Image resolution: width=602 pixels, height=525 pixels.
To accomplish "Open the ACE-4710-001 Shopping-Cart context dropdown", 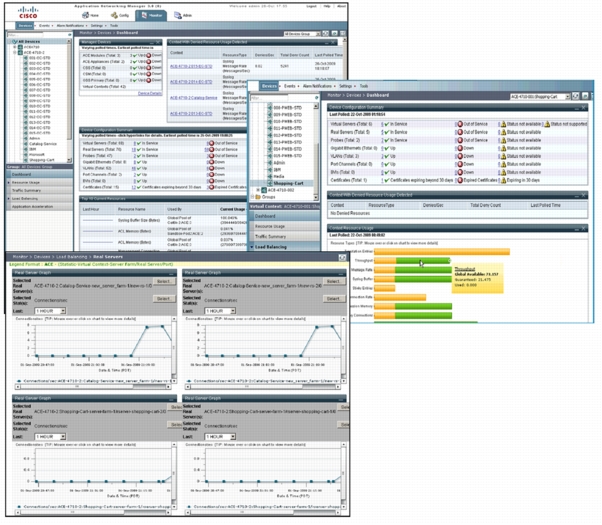I will click(x=540, y=97).
